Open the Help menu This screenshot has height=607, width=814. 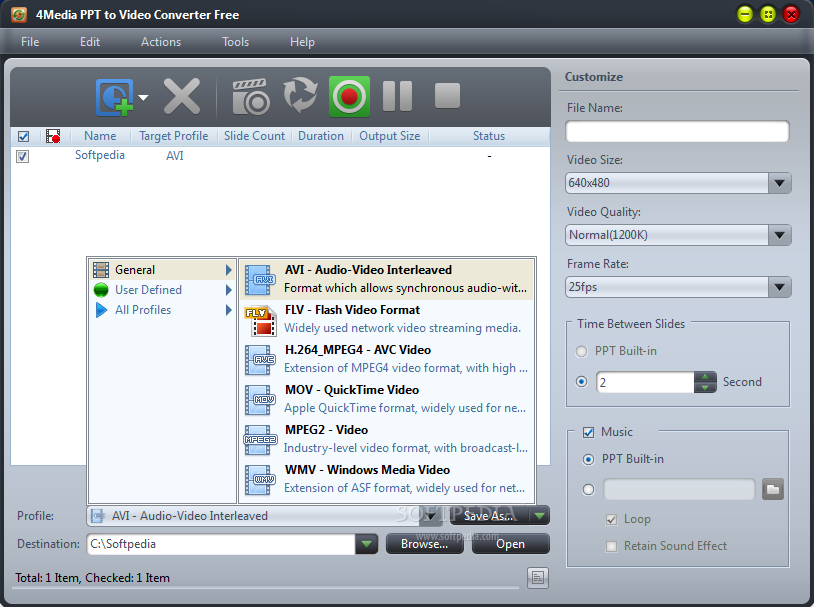(302, 42)
